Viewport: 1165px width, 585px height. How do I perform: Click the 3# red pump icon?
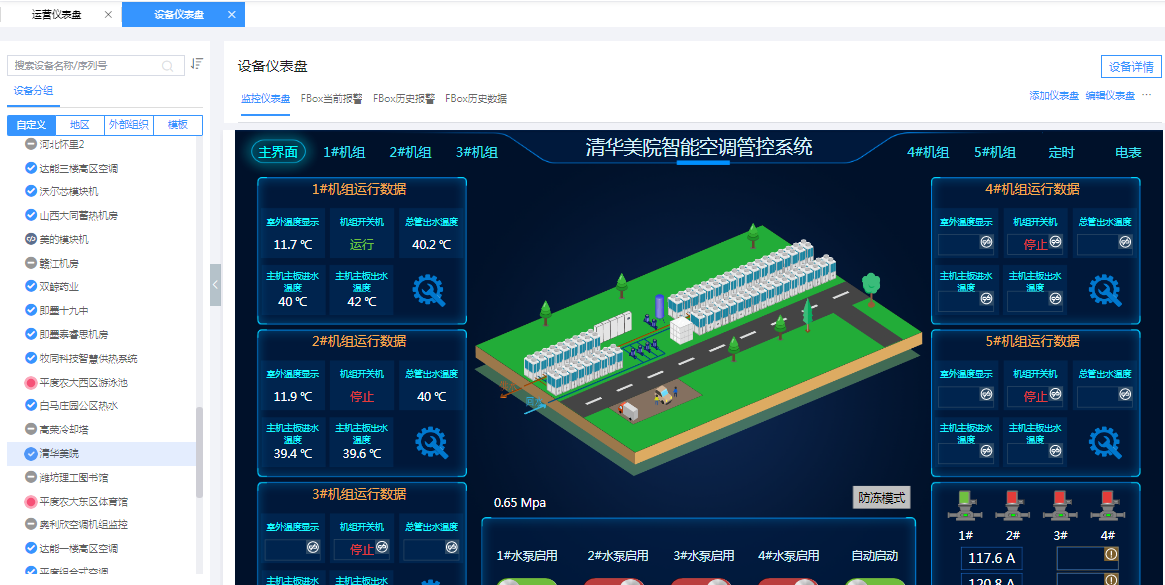pyautogui.click(x=1060, y=506)
